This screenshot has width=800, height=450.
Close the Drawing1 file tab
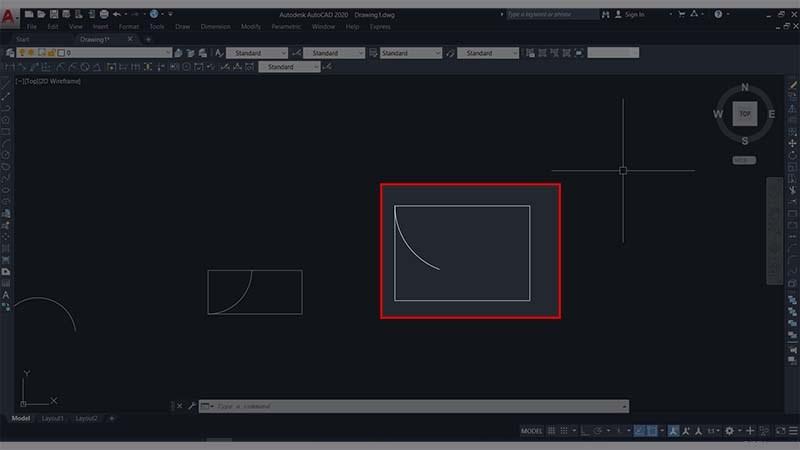tap(130, 39)
